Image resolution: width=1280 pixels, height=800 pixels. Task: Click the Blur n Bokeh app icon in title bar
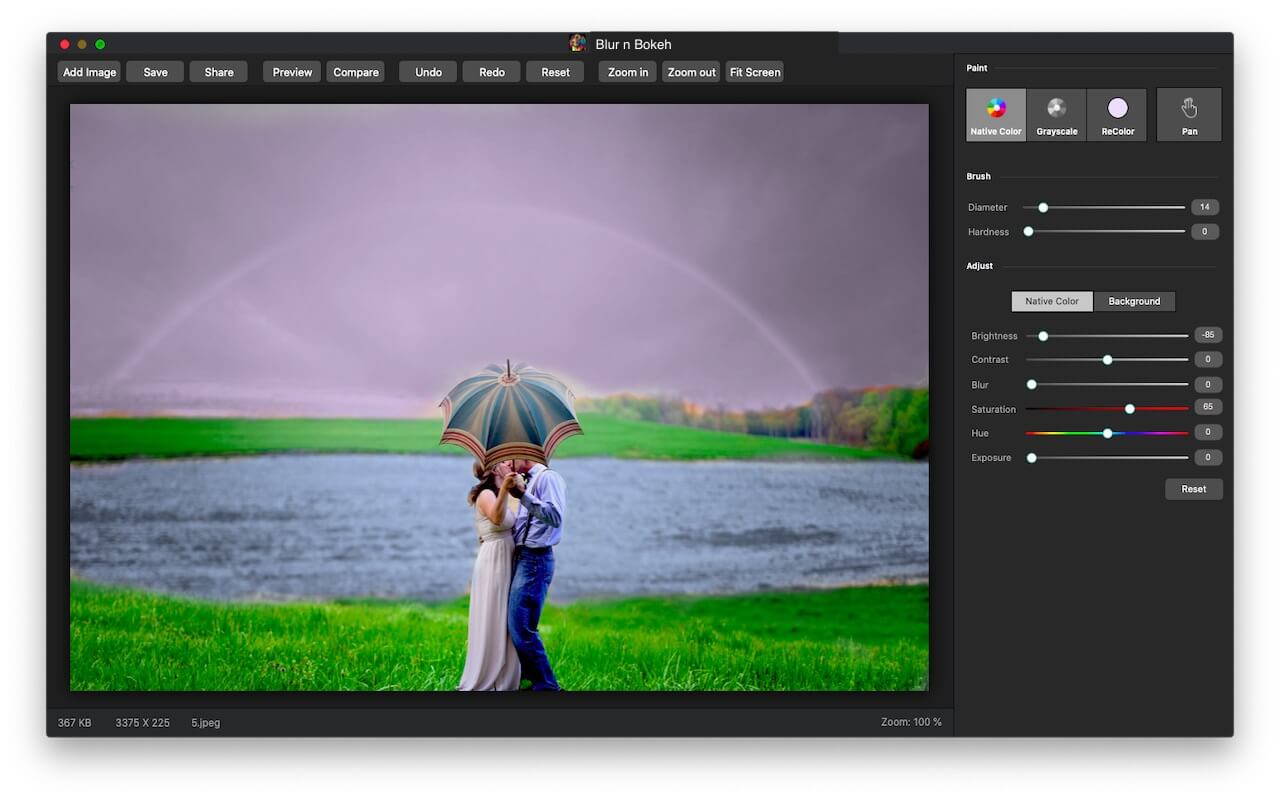[577, 43]
